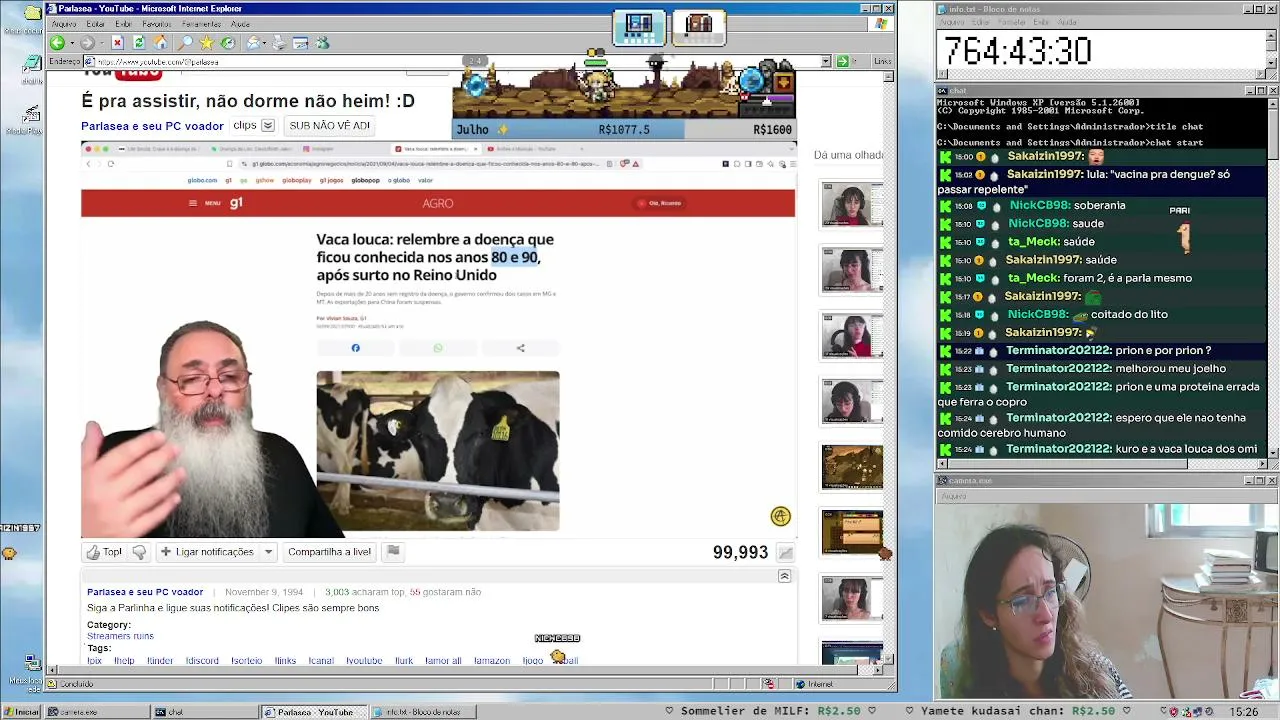Open the 'Streamers ruins' category link
This screenshot has height=720, width=1280.
[x=120, y=636]
